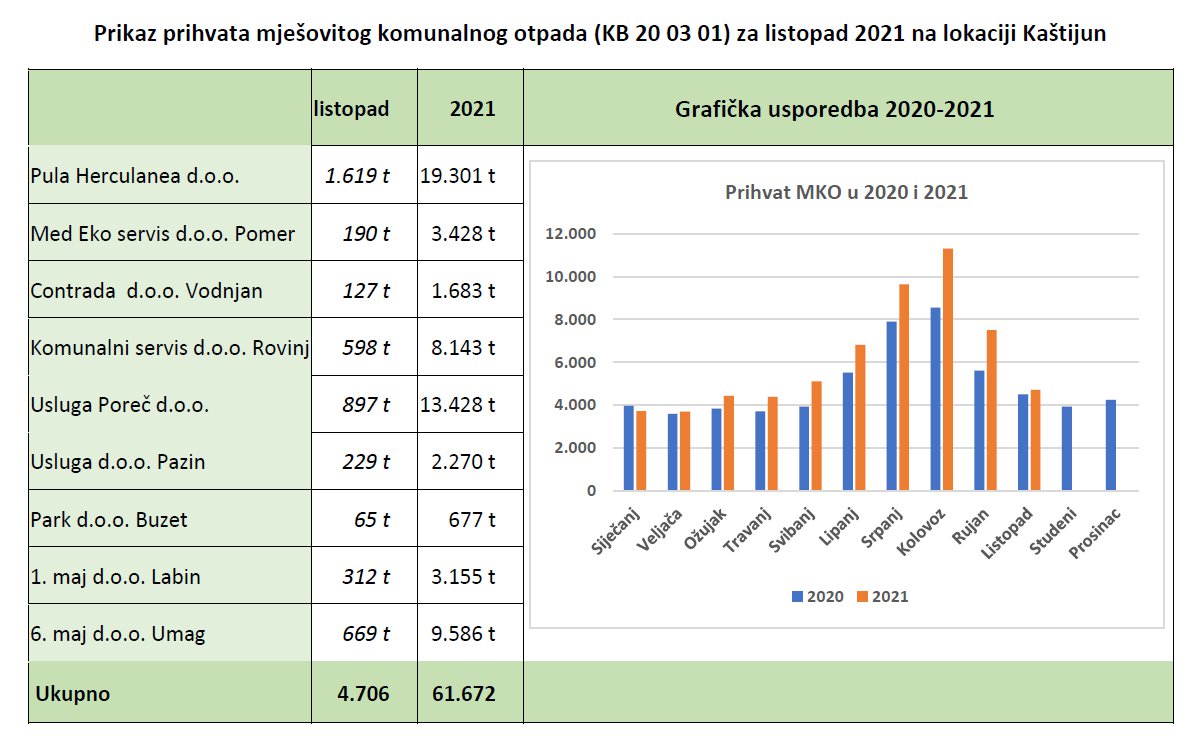Click the "Svibanj" month axis label

(792, 530)
